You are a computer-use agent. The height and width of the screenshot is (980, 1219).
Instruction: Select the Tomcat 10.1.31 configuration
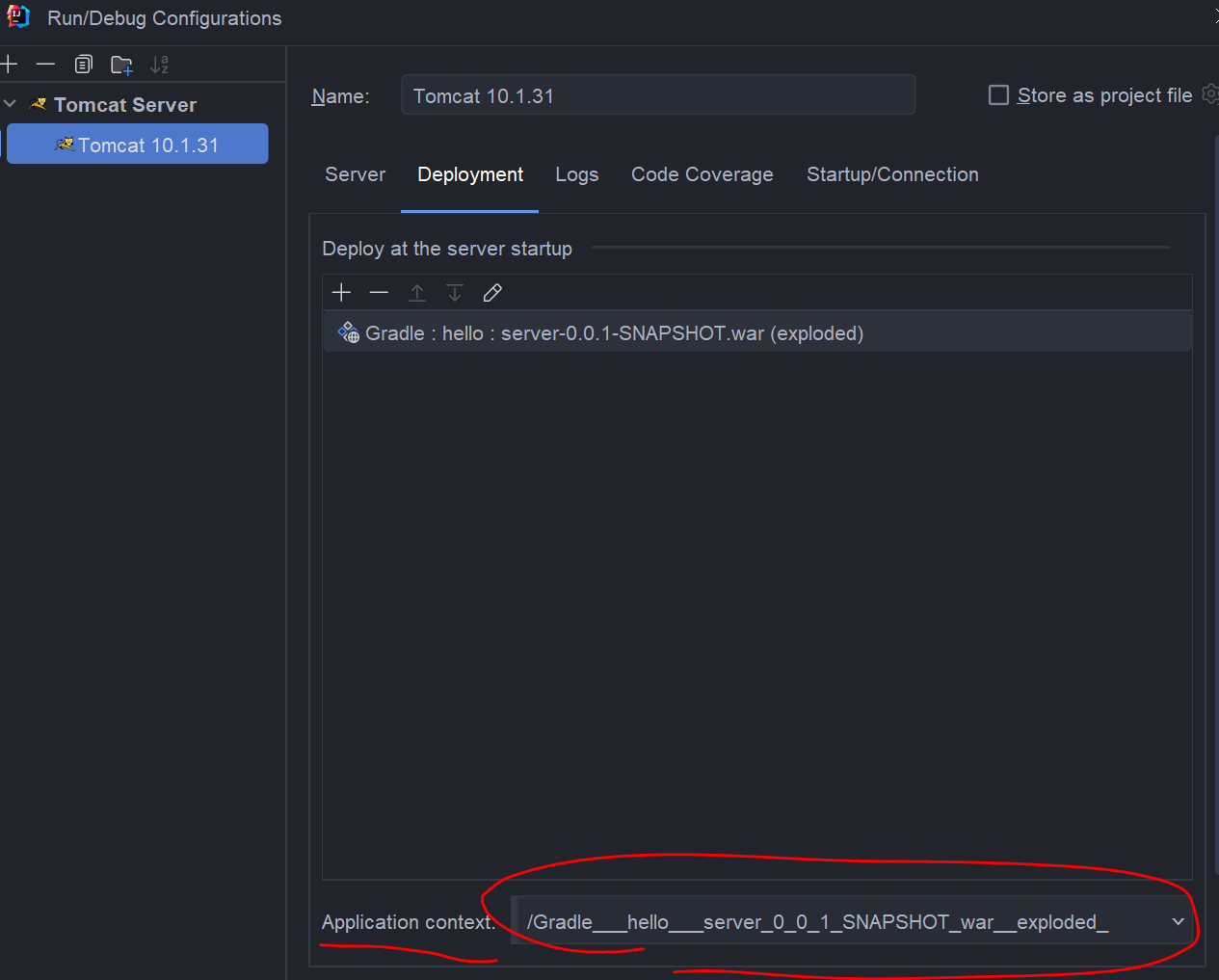pyautogui.click(x=137, y=145)
